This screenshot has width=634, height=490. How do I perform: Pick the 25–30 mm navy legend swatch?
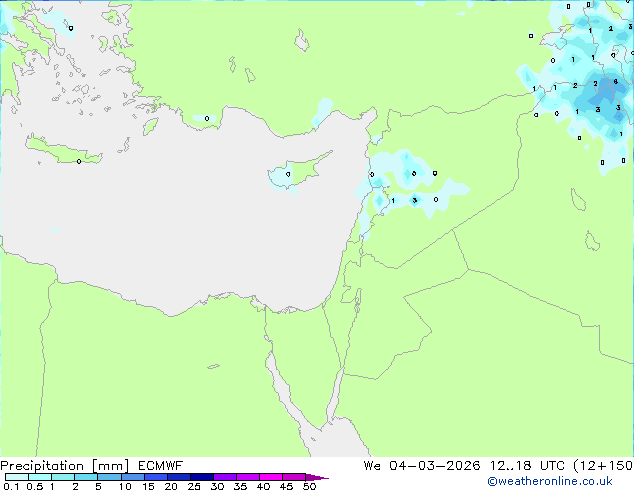point(202,477)
